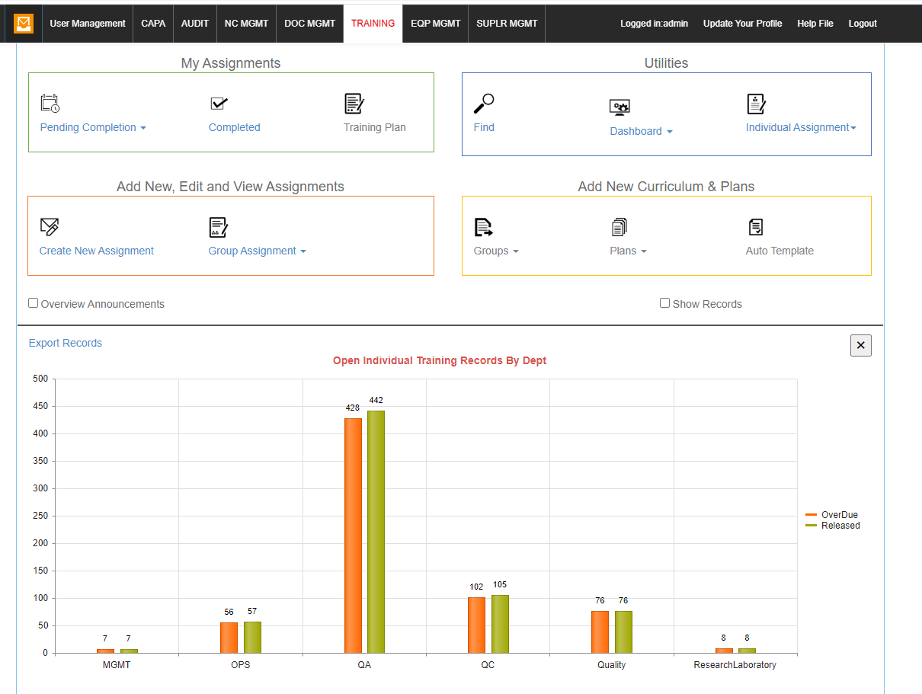Tick the Show Records checkbox
922x694 pixels.
pos(665,303)
